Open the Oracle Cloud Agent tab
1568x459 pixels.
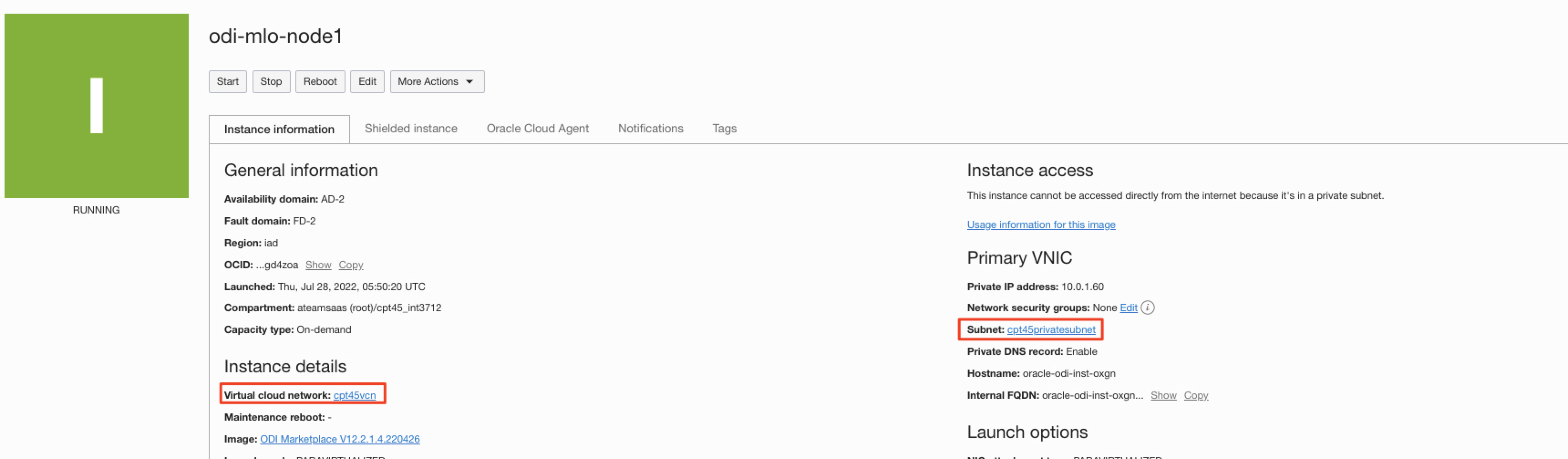[537, 129]
